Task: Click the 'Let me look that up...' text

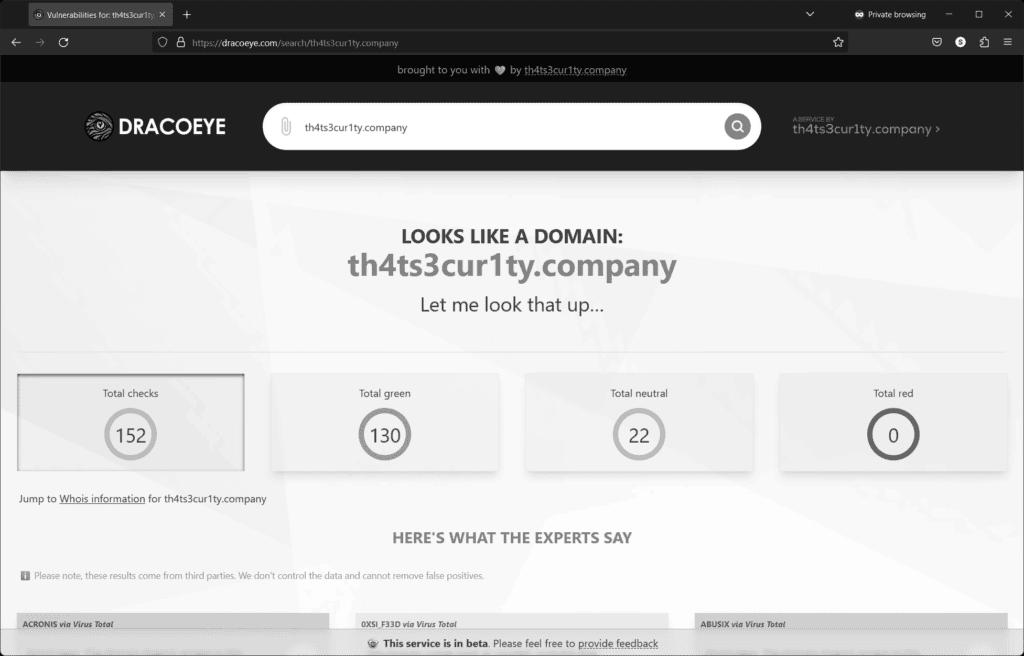Action: coord(512,304)
